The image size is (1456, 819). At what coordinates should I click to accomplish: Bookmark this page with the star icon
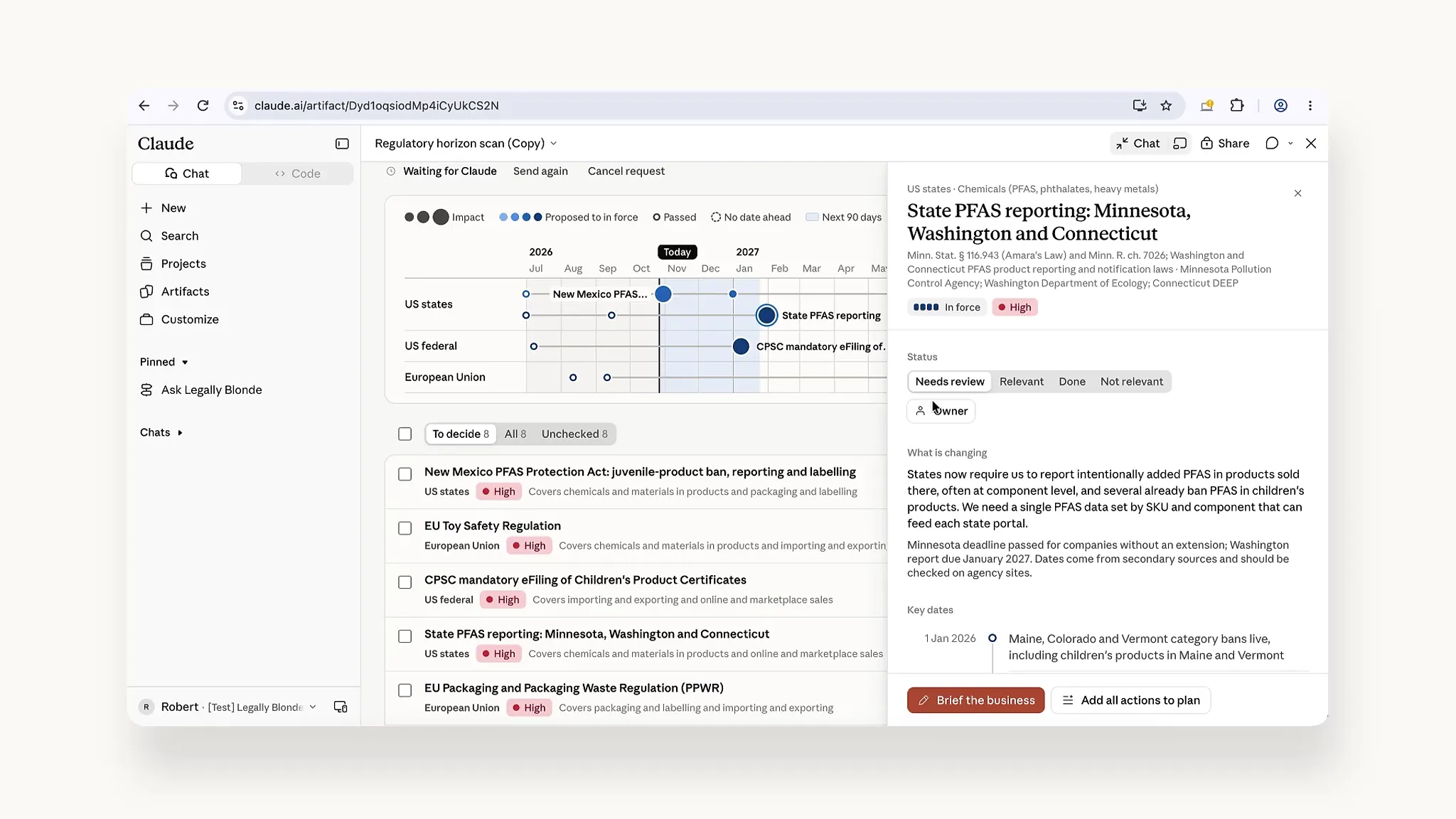(1166, 106)
